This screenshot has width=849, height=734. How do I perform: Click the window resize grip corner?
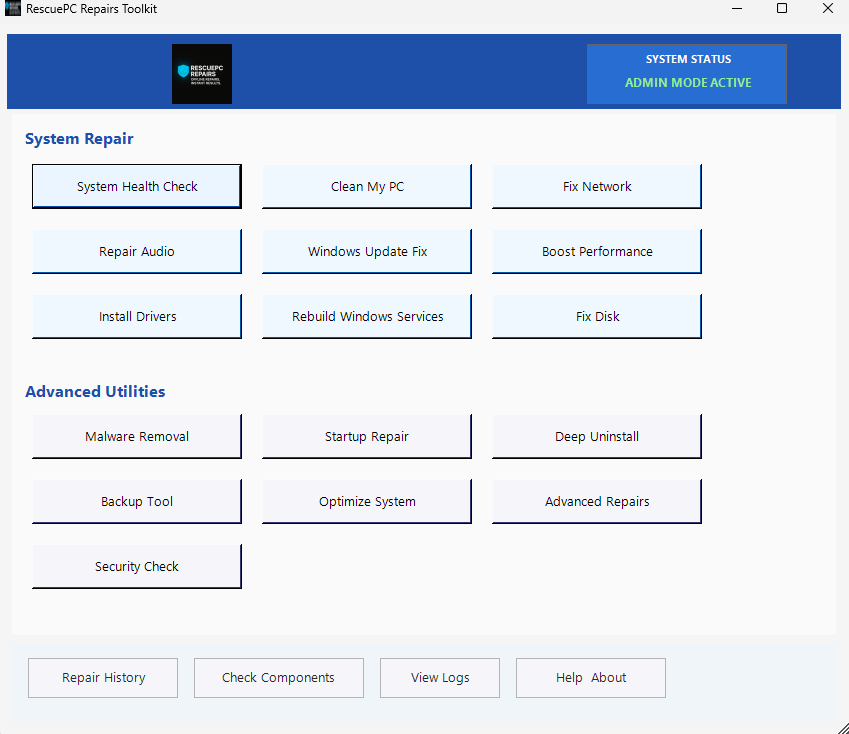click(x=843, y=728)
